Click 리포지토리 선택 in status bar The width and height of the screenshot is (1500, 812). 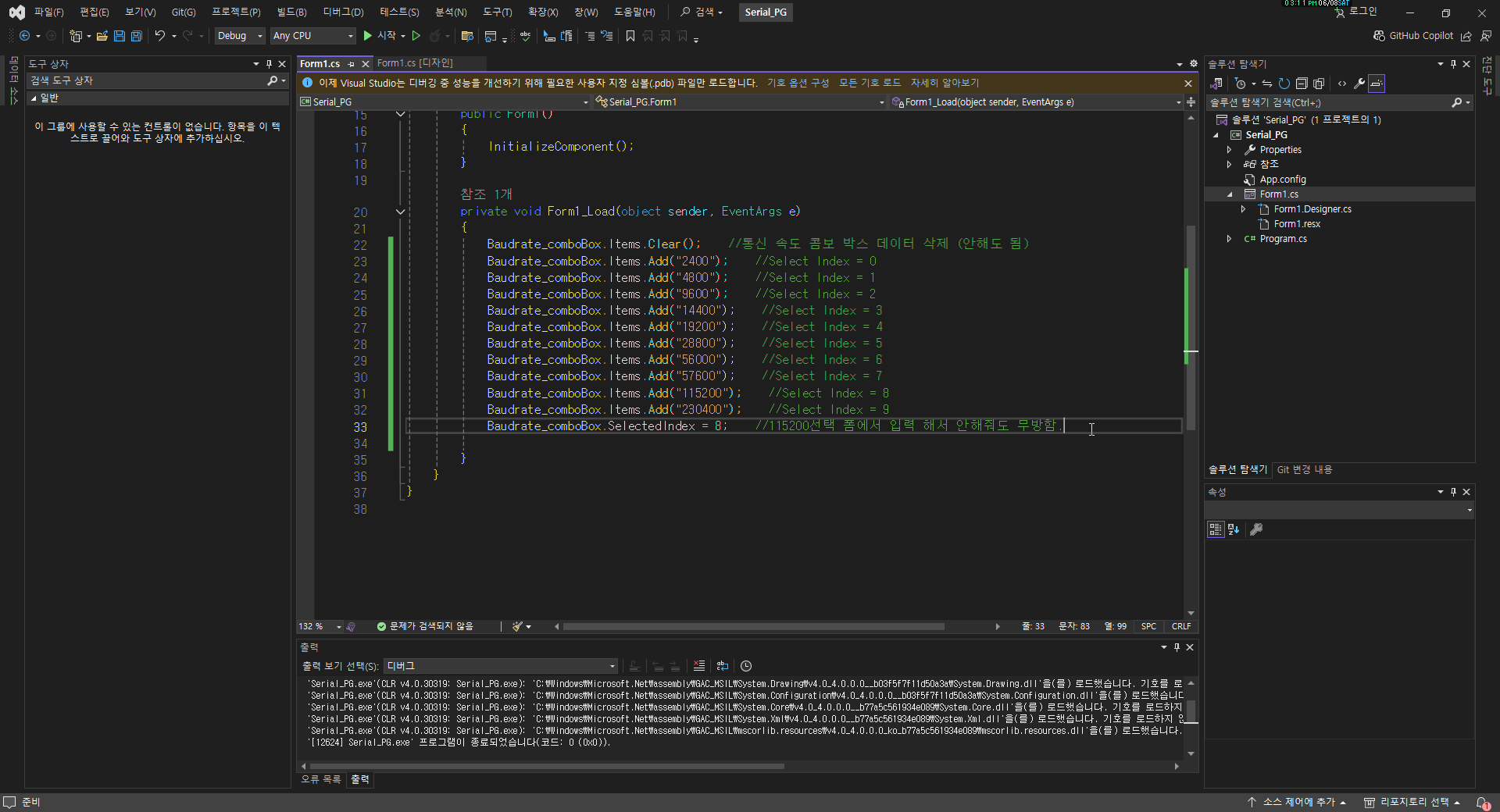point(1412,802)
